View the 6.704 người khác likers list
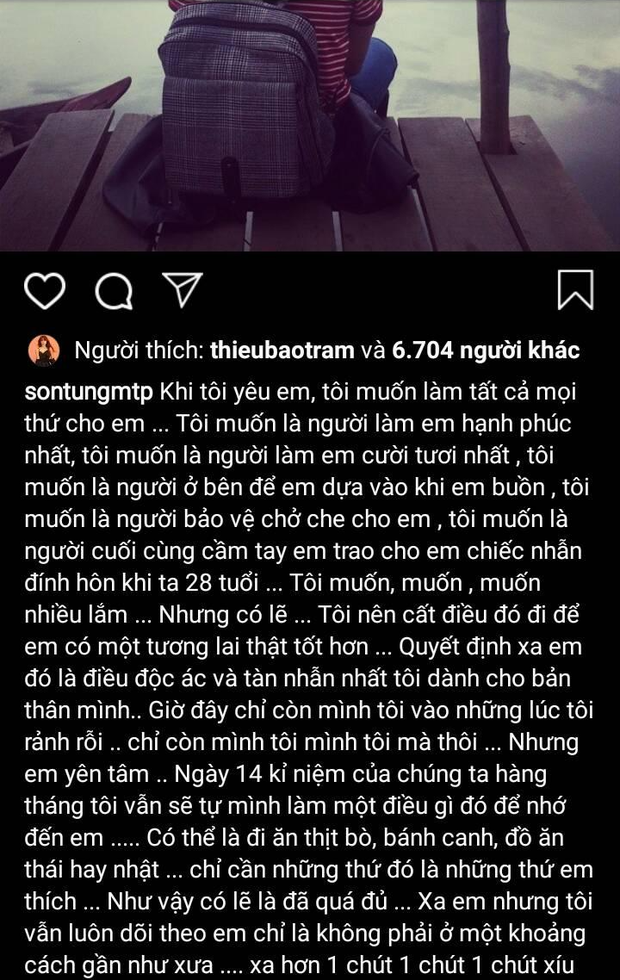Viewport: 620px width, 980px height. click(x=486, y=350)
